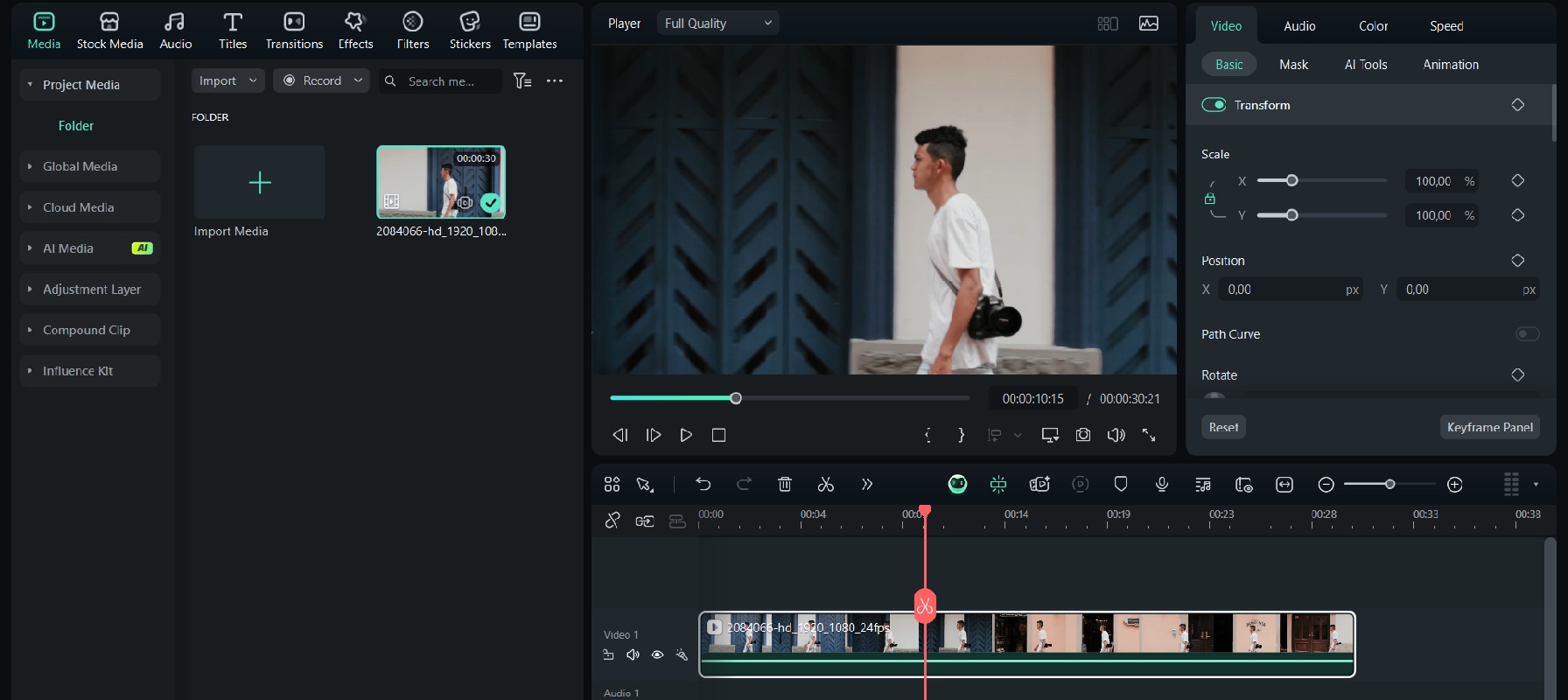Select the AI Tools sub-tab
This screenshot has width=1568, height=700.
pos(1366,65)
